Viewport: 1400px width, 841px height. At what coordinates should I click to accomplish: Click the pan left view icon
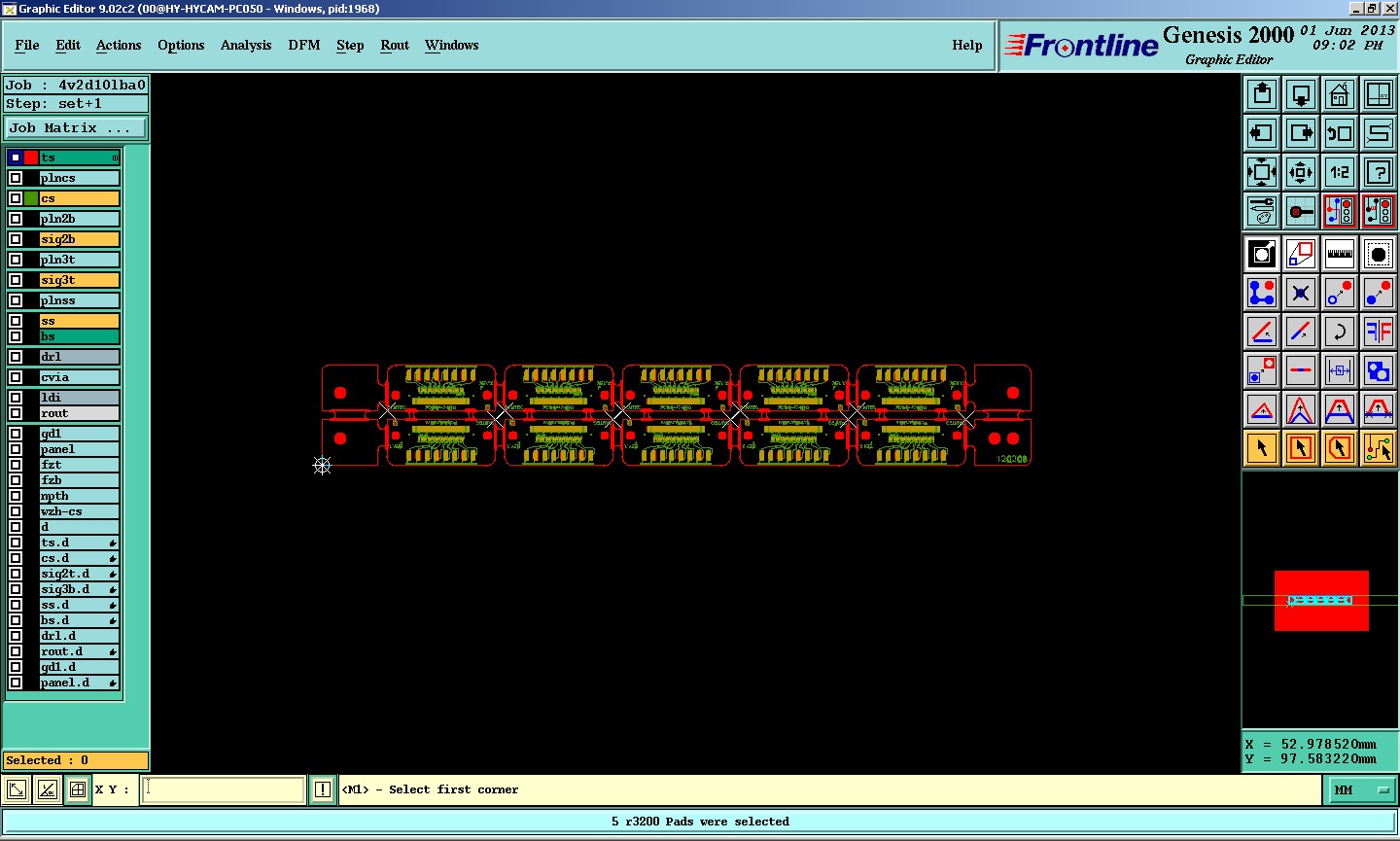click(1262, 133)
